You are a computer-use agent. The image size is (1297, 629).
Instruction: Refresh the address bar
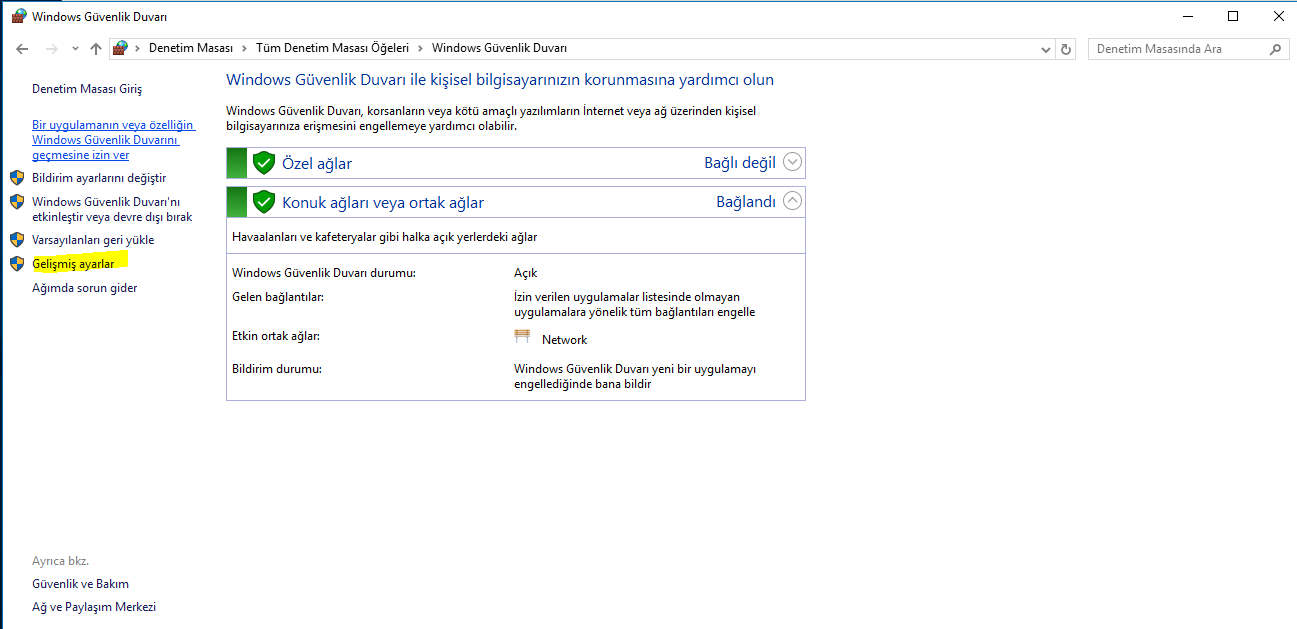(1066, 49)
